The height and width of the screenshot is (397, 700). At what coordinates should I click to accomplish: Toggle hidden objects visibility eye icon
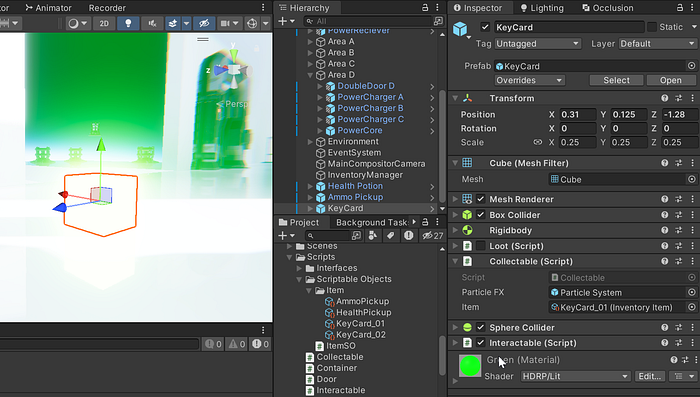pyautogui.click(x=204, y=23)
